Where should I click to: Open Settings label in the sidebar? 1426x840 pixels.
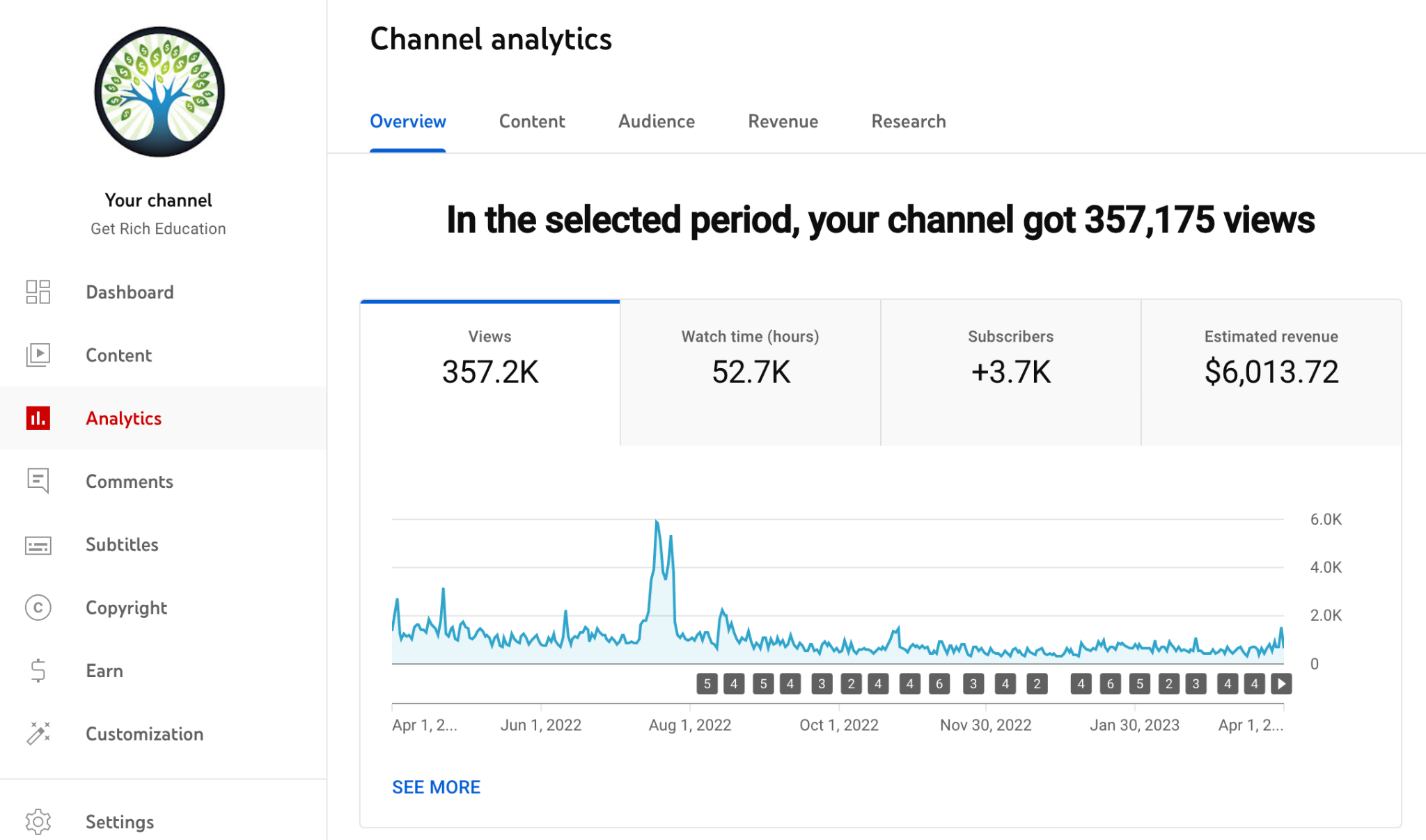pyautogui.click(x=120, y=823)
